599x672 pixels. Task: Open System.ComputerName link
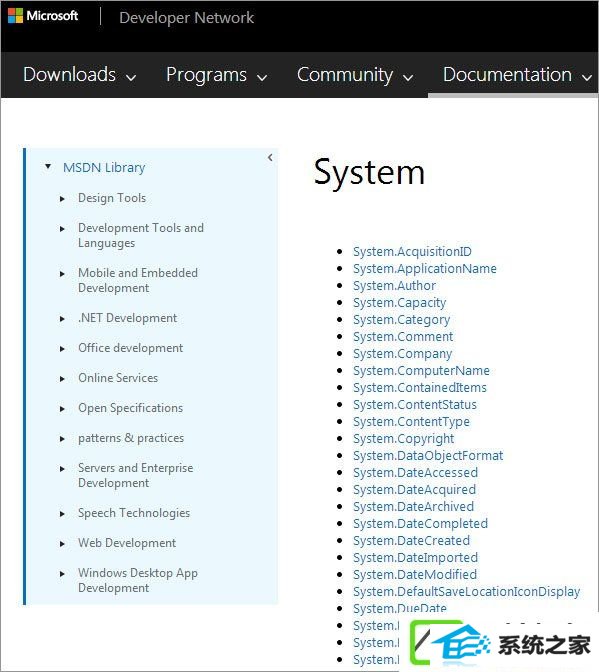pos(421,371)
